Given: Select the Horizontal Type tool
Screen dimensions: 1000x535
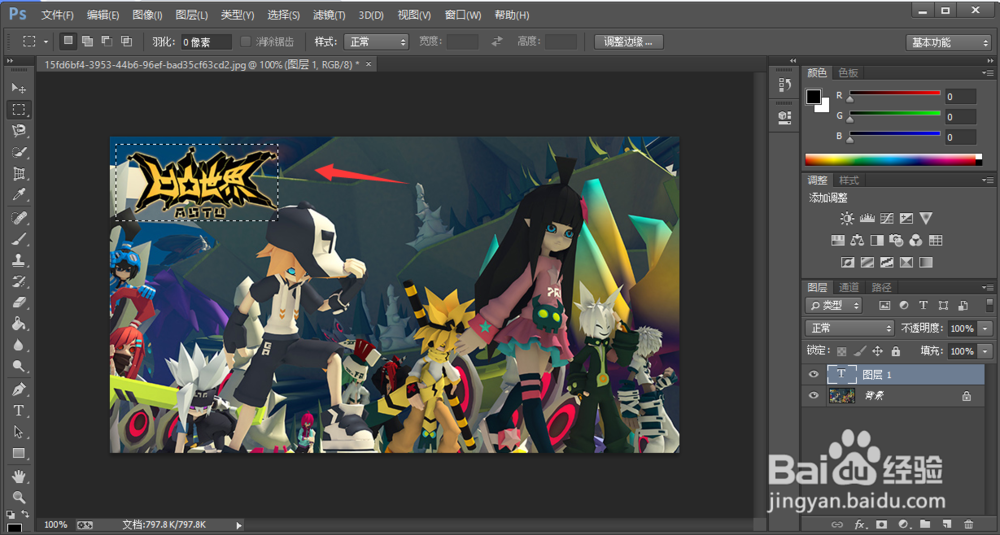Looking at the screenshot, I should (x=18, y=411).
